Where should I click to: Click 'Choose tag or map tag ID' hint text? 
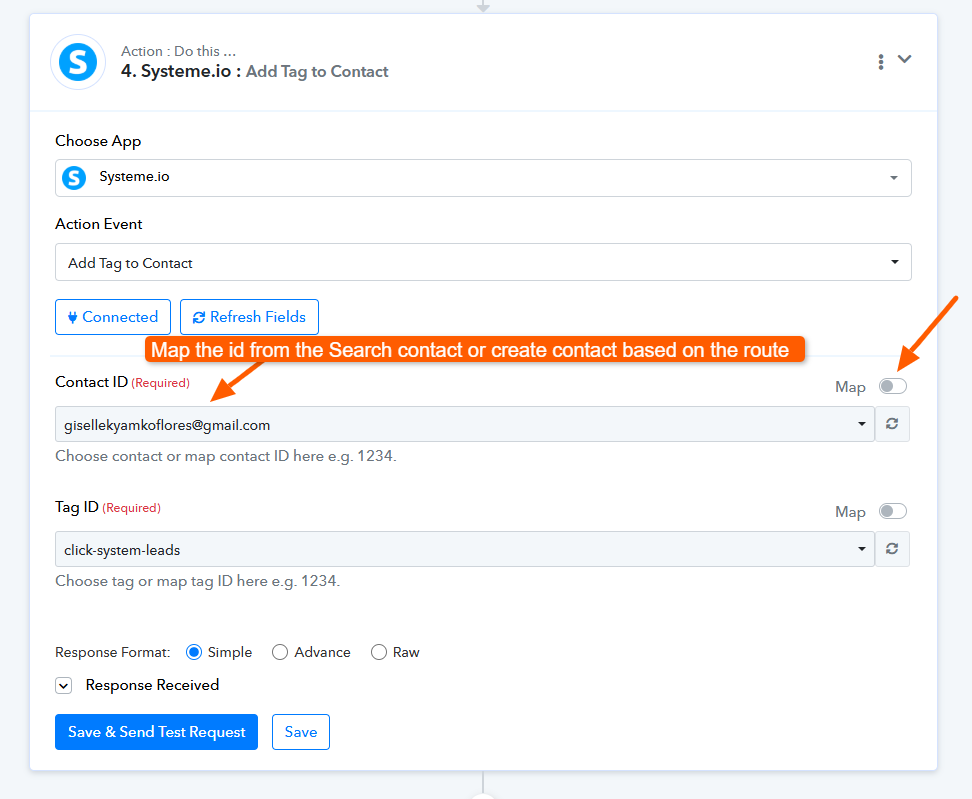[x=198, y=581]
